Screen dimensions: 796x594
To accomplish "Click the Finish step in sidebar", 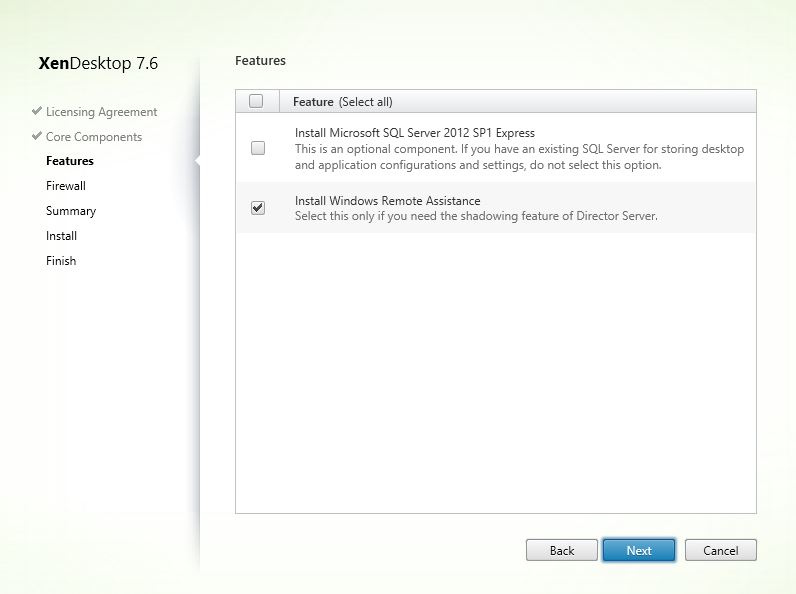I will pyautogui.click(x=61, y=261).
